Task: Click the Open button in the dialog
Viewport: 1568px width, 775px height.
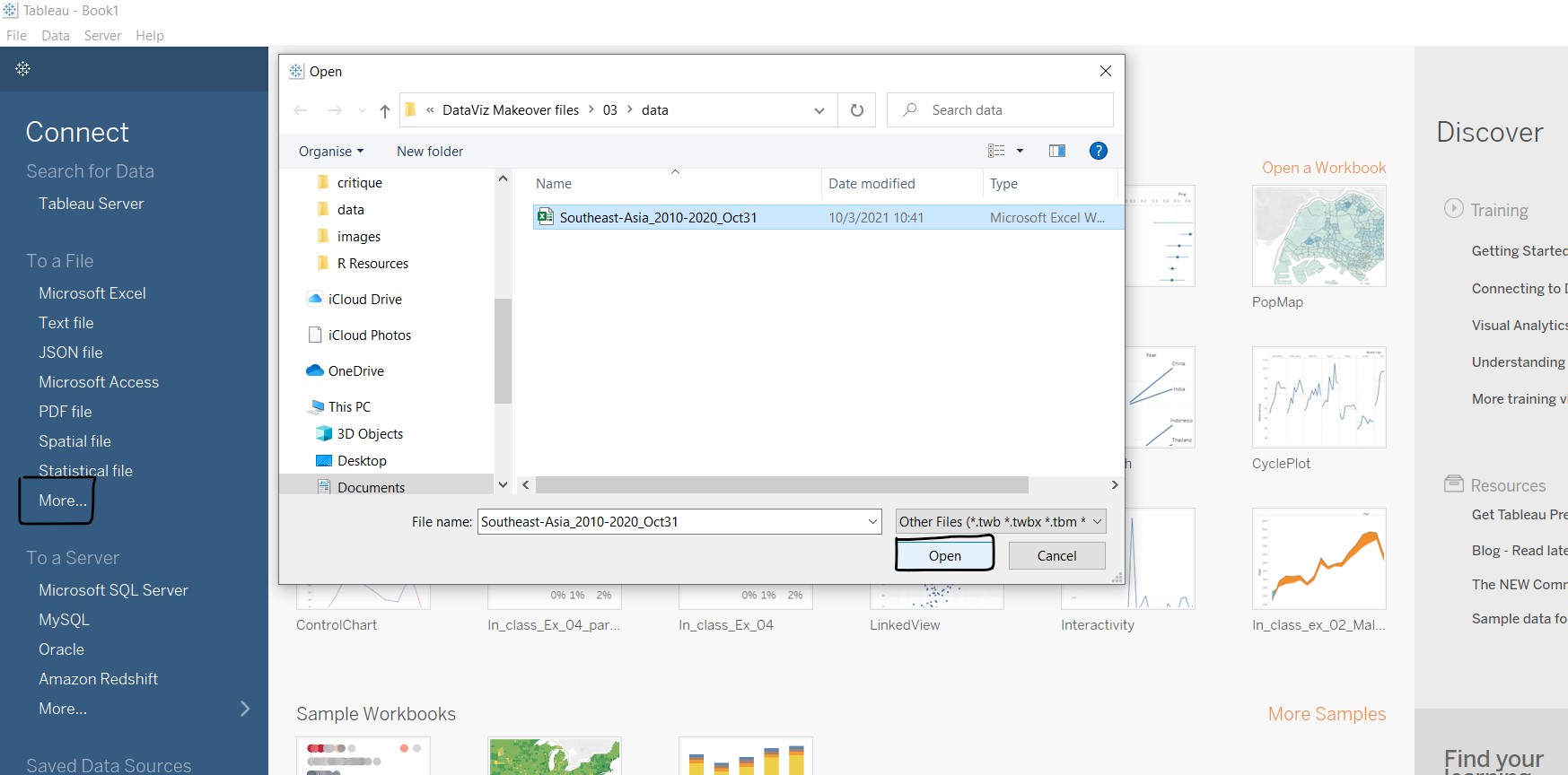Action: pos(944,555)
